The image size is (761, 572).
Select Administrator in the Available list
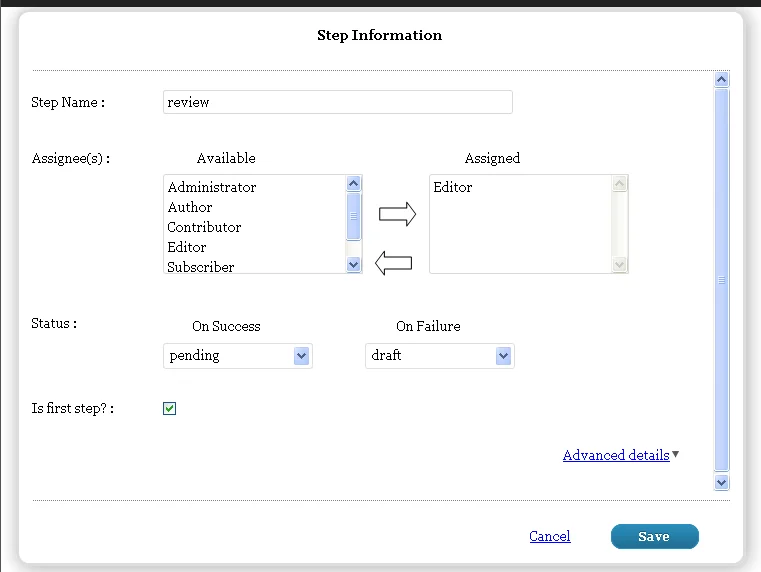pos(255,187)
